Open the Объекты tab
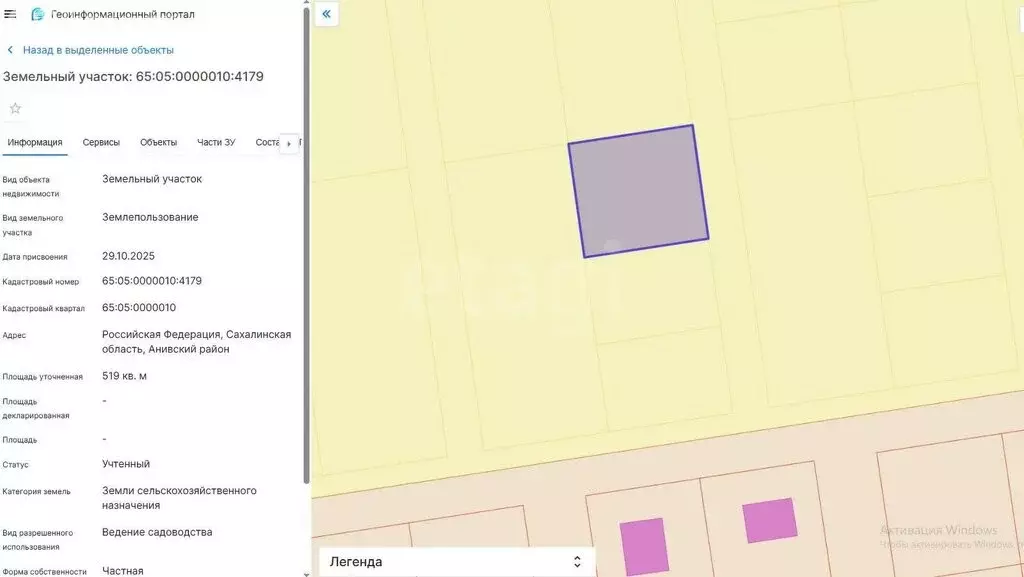 158,142
